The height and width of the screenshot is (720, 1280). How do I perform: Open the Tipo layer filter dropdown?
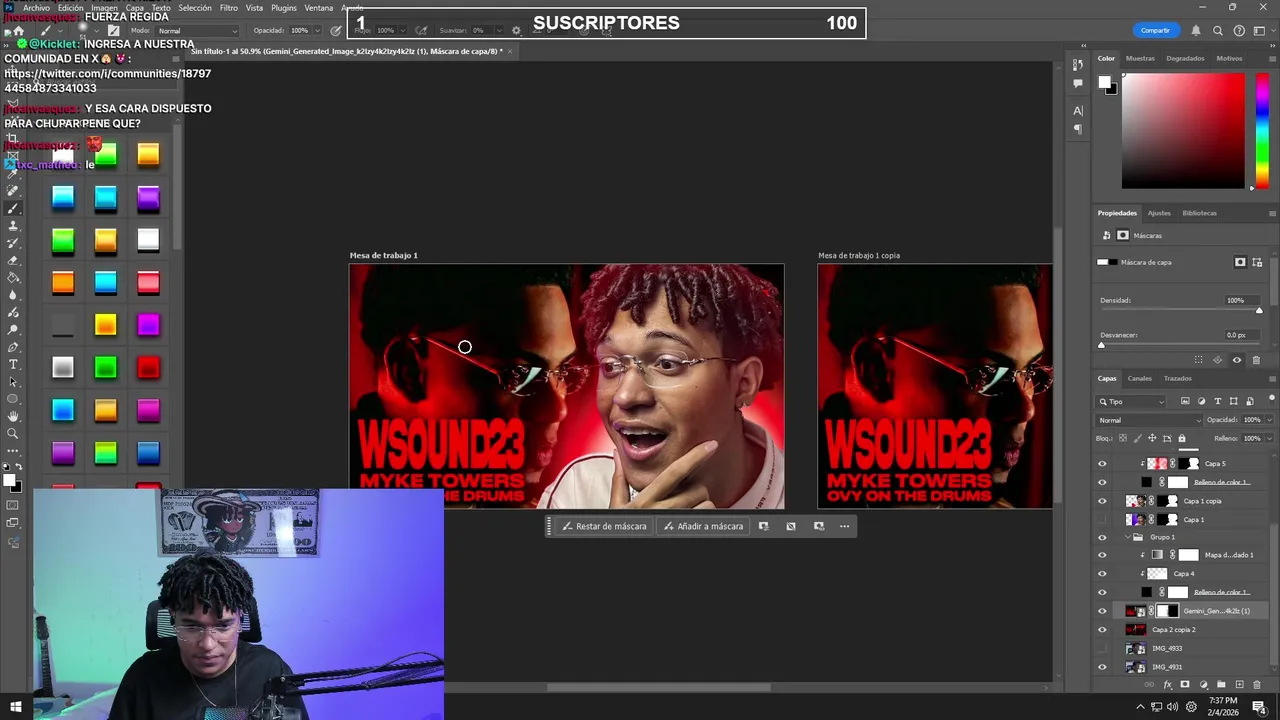[1131, 401]
